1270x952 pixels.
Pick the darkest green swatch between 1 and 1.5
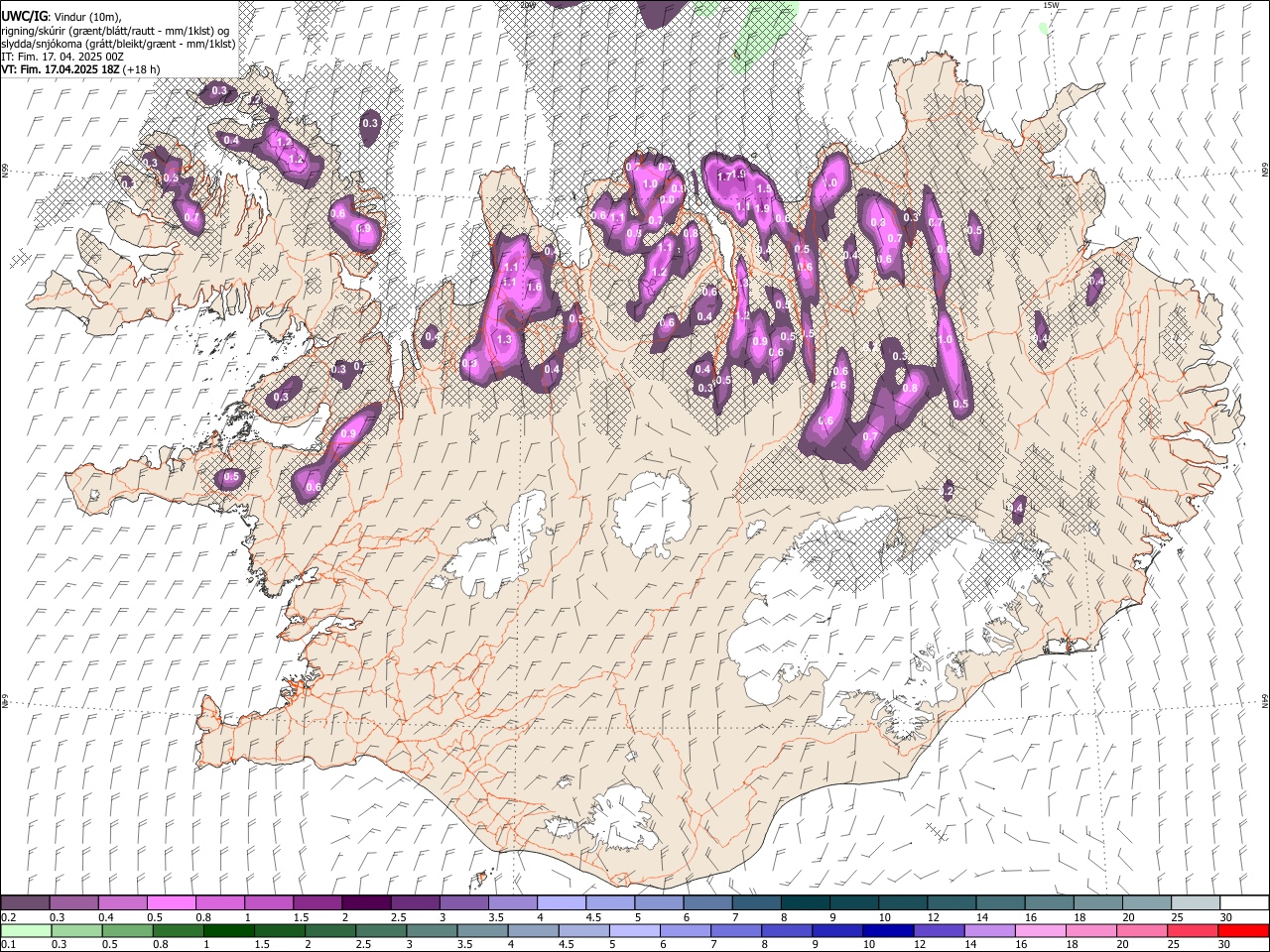[228, 930]
